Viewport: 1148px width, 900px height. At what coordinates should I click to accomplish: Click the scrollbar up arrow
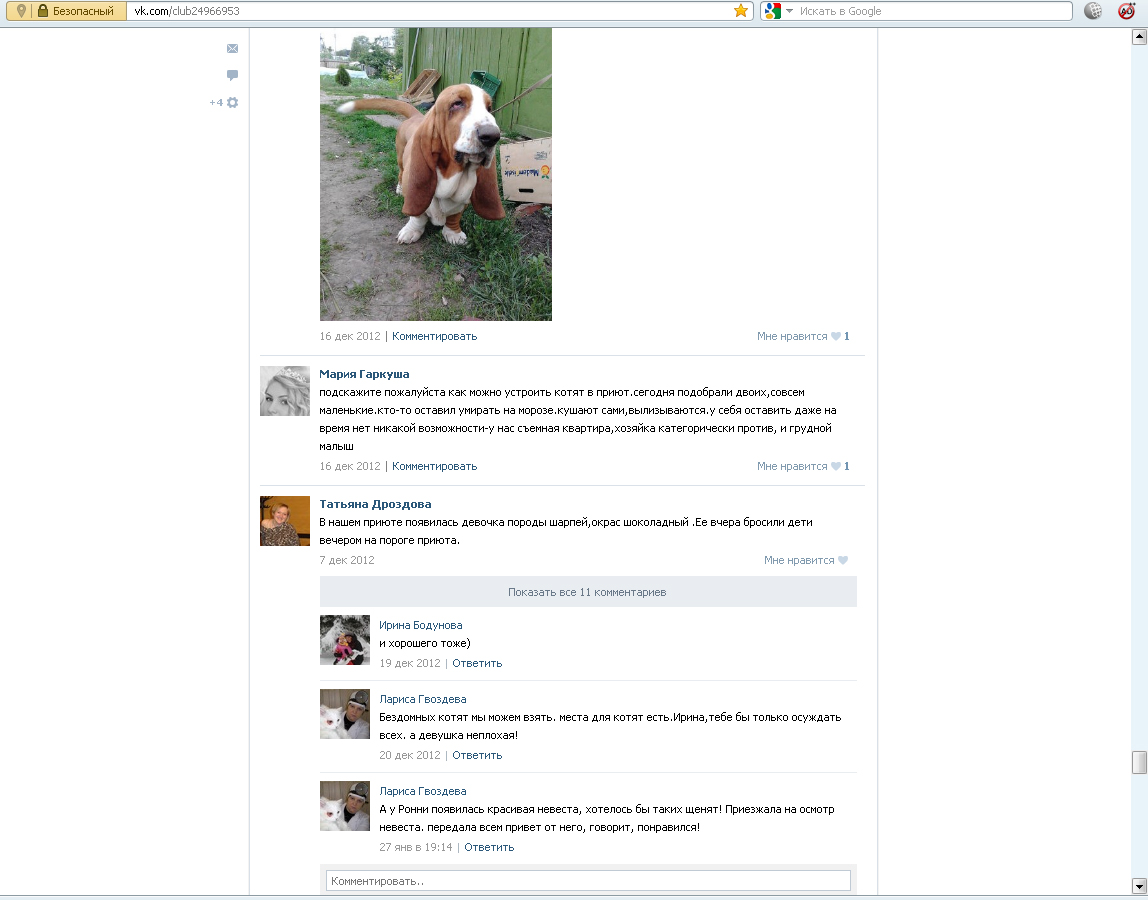1139,37
